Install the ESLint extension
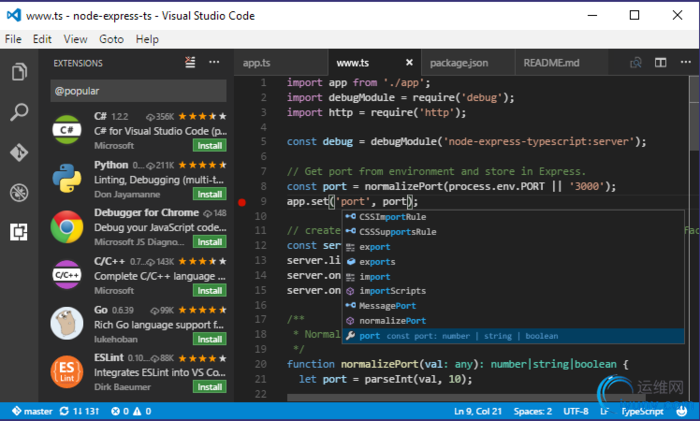This screenshot has height=421, width=700. tap(209, 387)
